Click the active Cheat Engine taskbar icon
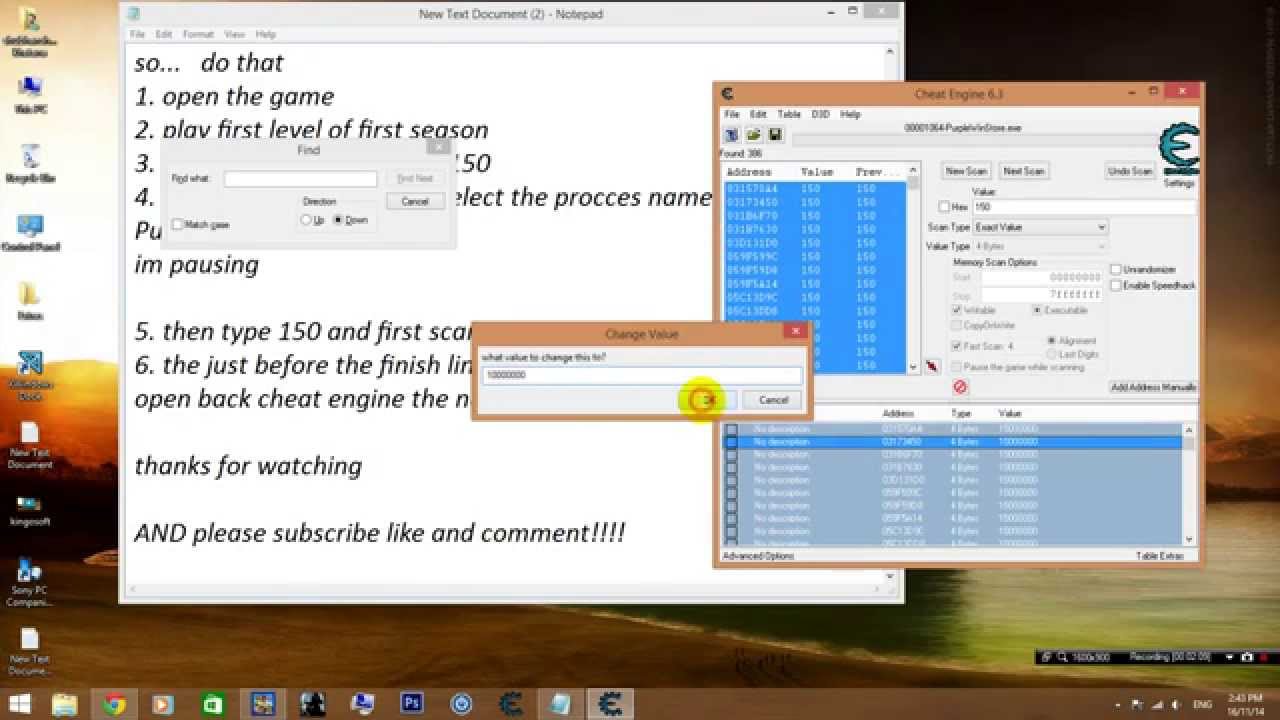The height and width of the screenshot is (720, 1280). pos(609,704)
